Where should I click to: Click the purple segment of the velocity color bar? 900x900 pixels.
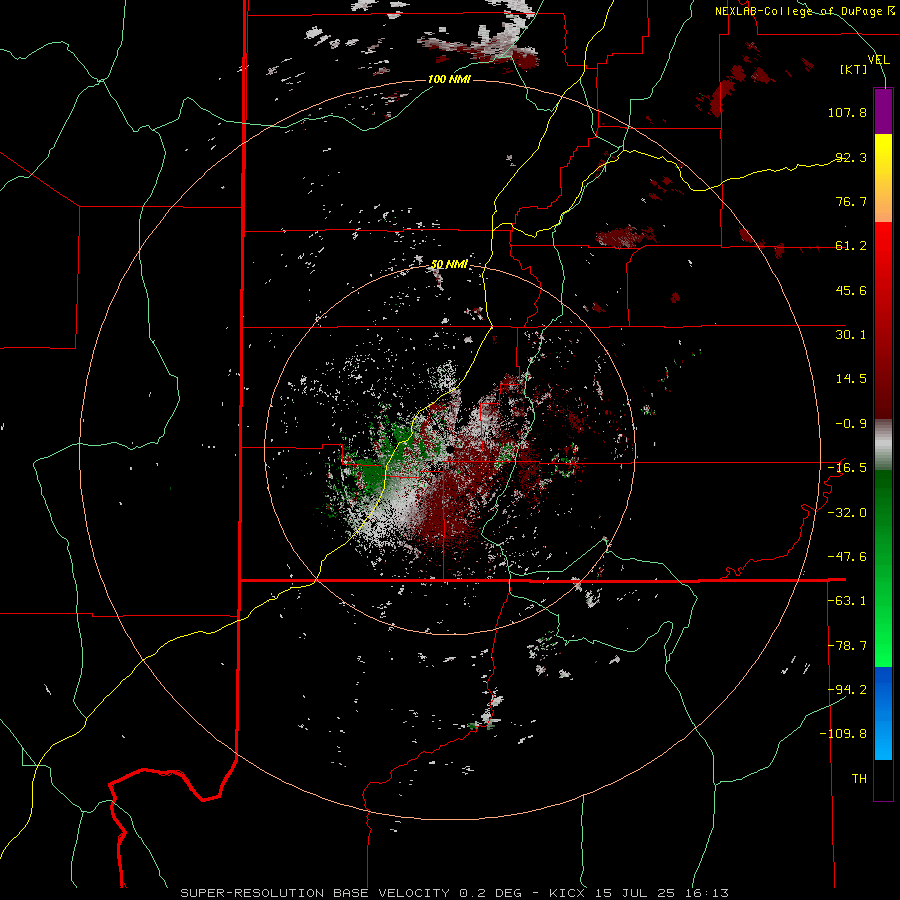[883, 111]
